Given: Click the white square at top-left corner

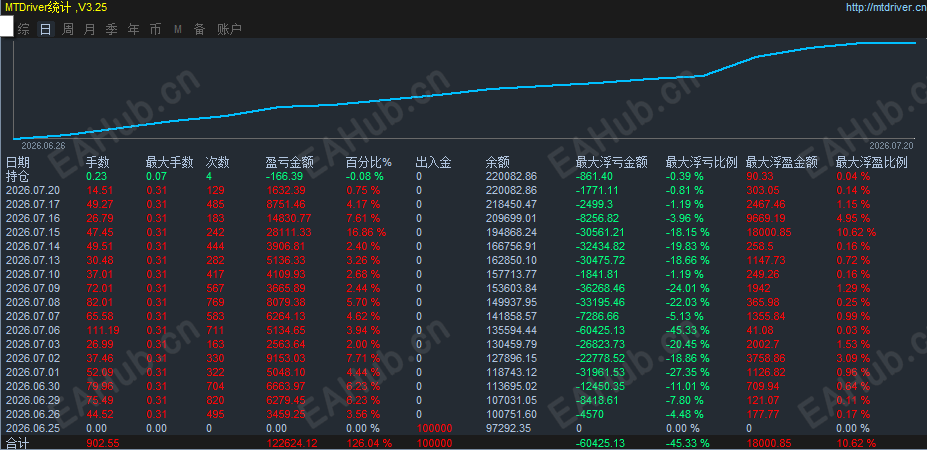Looking at the screenshot, I should (7, 26).
